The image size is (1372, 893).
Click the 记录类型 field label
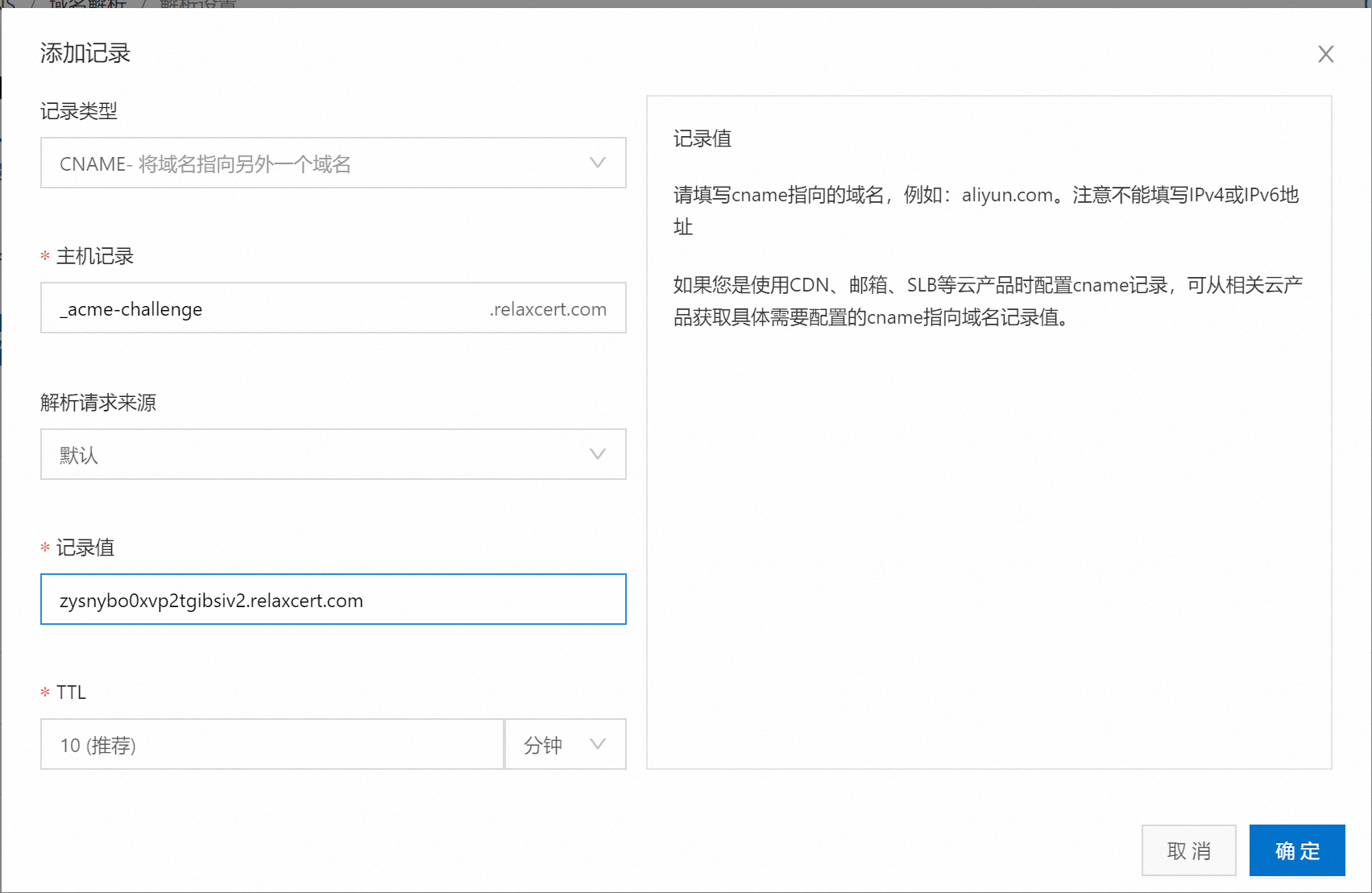coord(79,111)
